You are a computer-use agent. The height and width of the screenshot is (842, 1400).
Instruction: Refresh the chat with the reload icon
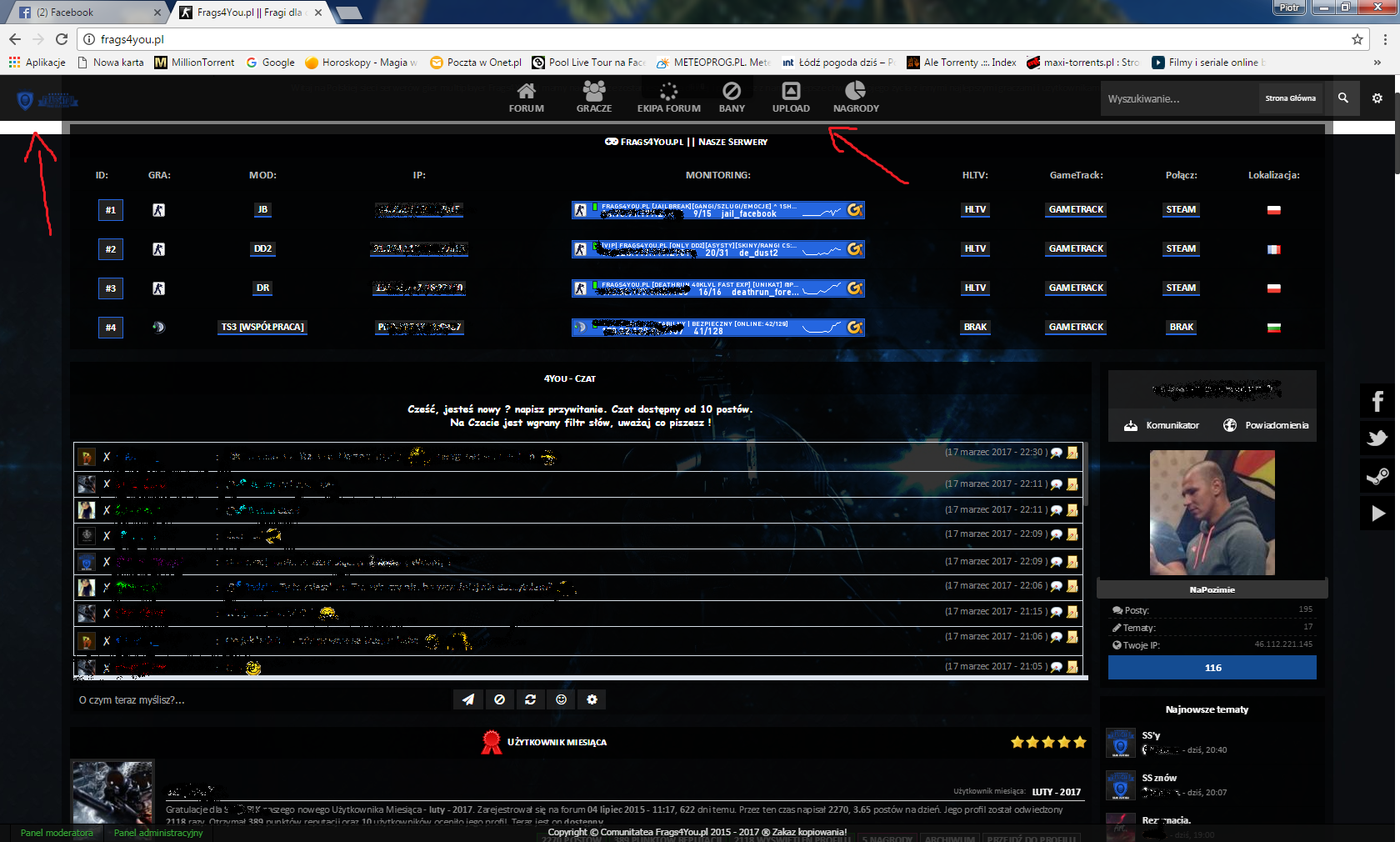tap(530, 699)
